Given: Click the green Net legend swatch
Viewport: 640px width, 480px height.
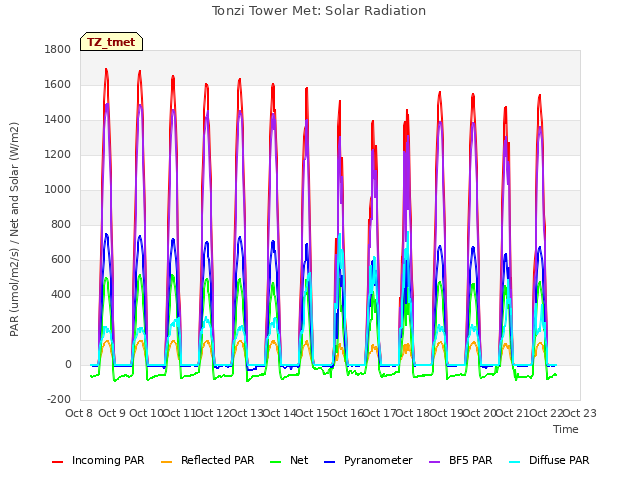Looking at the screenshot, I should pos(276,462).
